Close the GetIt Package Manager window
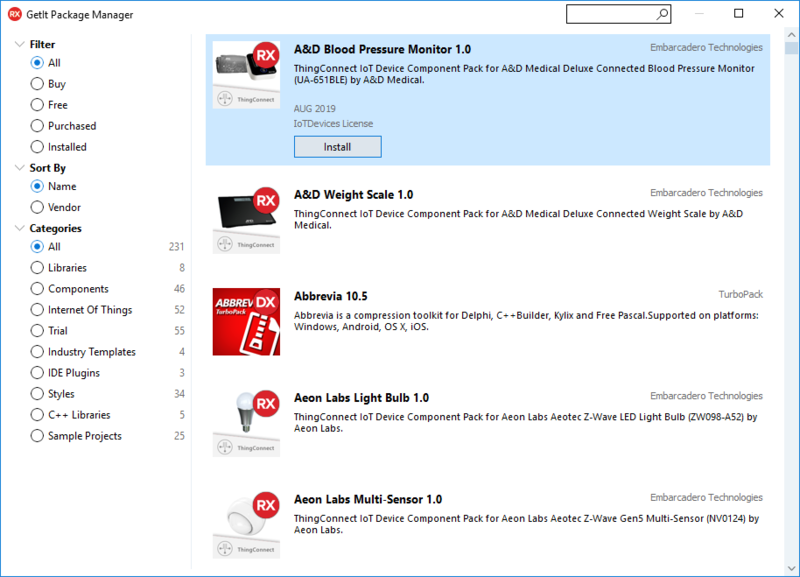The image size is (800, 577). pos(779,13)
